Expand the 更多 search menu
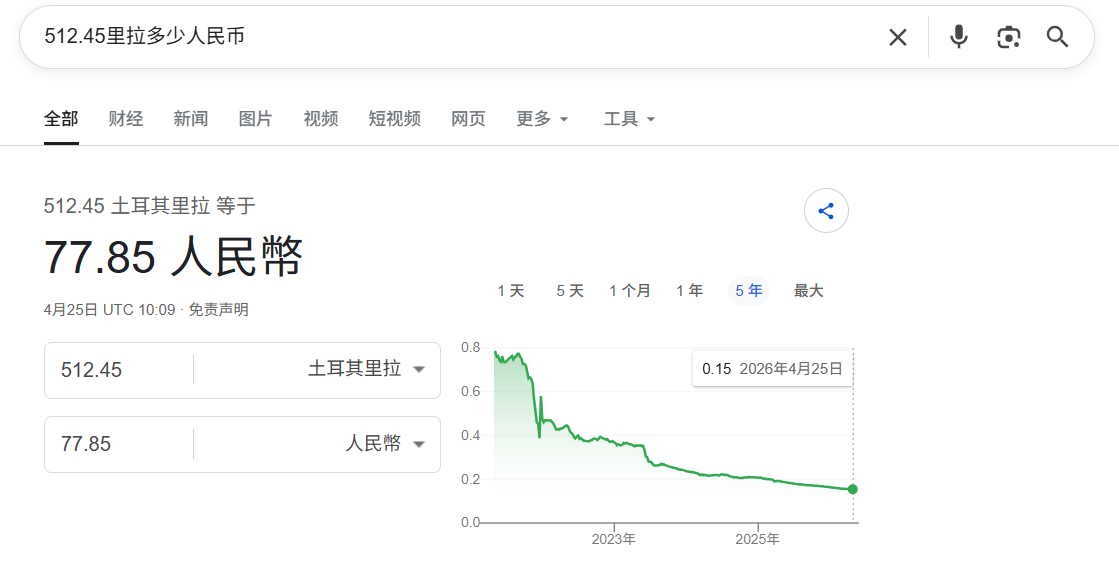Screen dimensions: 1119x564 pos(542,119)
